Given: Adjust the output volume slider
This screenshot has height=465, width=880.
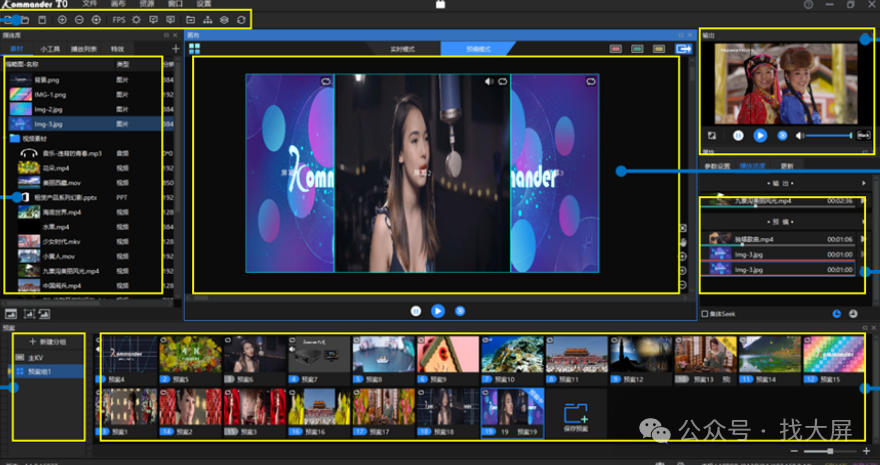Looking at the screenshot, I should [829, 136].
